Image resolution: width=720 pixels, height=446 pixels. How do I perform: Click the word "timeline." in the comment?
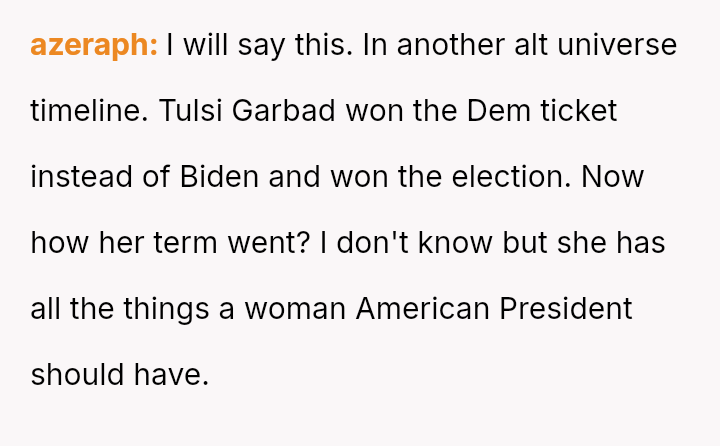coord(88,111)
